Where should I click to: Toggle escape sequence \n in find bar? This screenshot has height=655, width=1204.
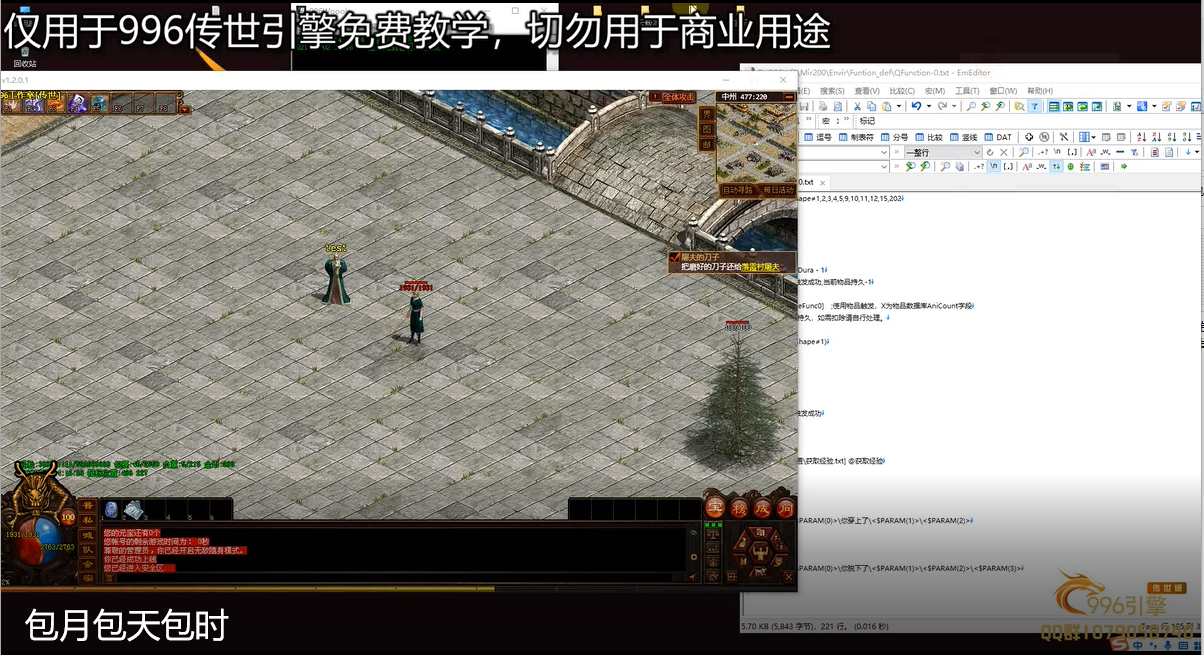pyautogui.click(x=993, y=167)
